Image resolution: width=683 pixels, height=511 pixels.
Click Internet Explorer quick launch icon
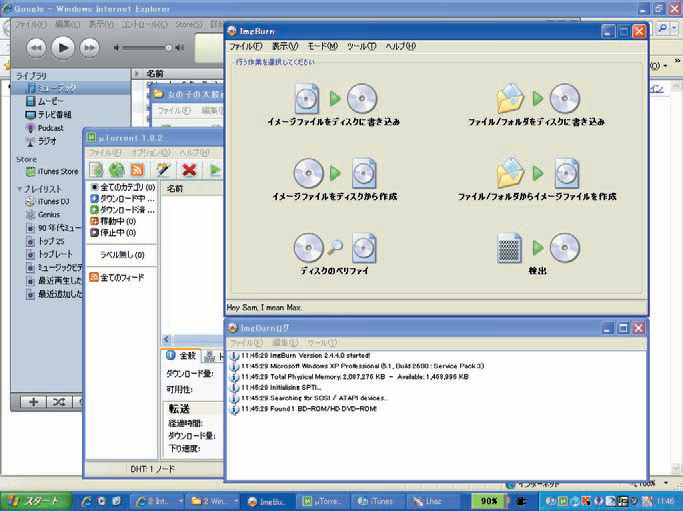87,501
